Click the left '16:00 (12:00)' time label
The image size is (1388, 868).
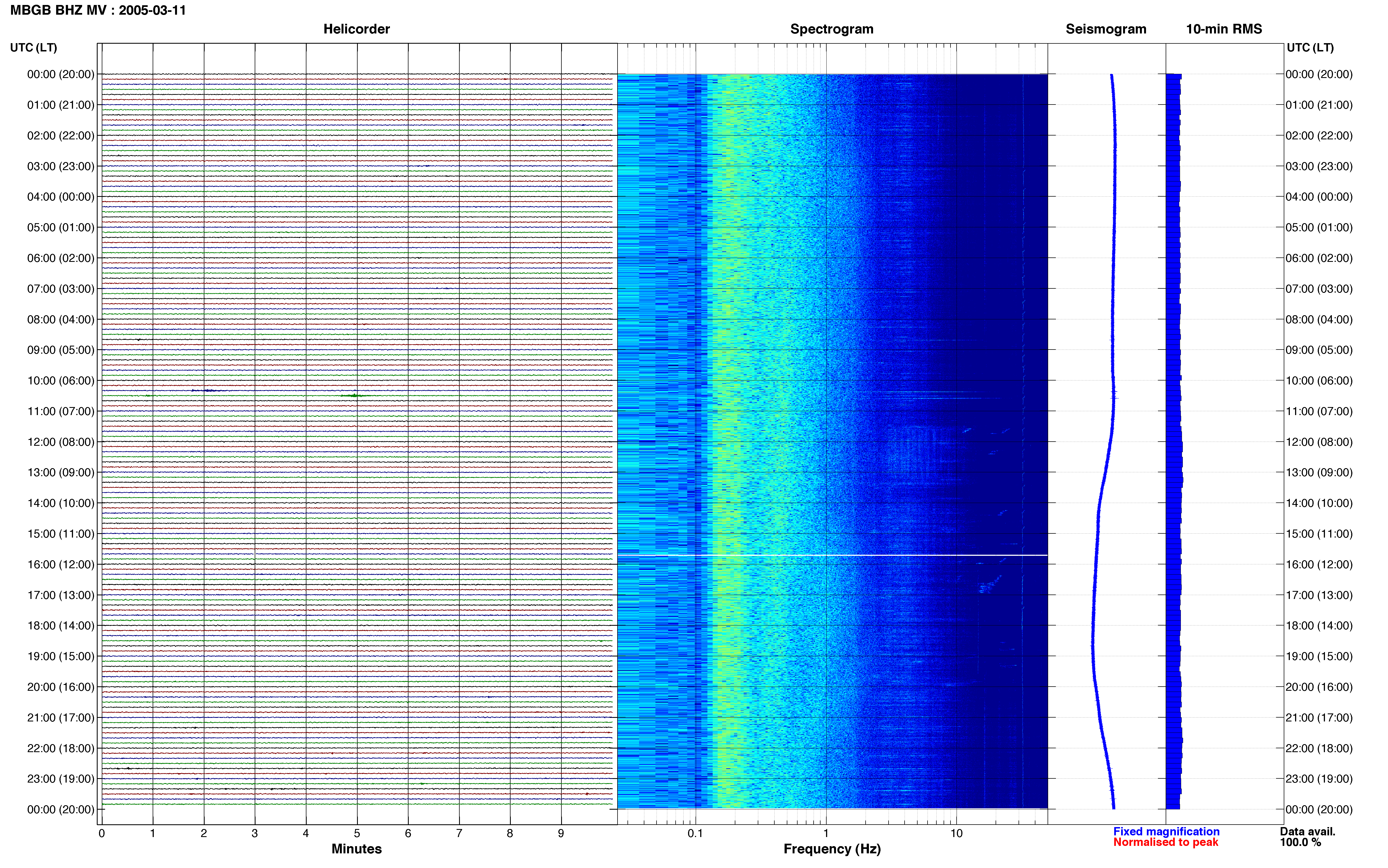(61, 564)
